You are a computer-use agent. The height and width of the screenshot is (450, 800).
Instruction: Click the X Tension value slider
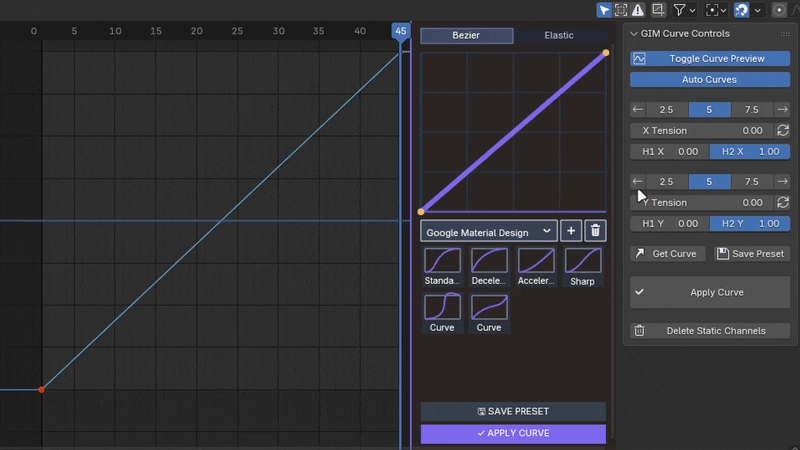(702, 131)
